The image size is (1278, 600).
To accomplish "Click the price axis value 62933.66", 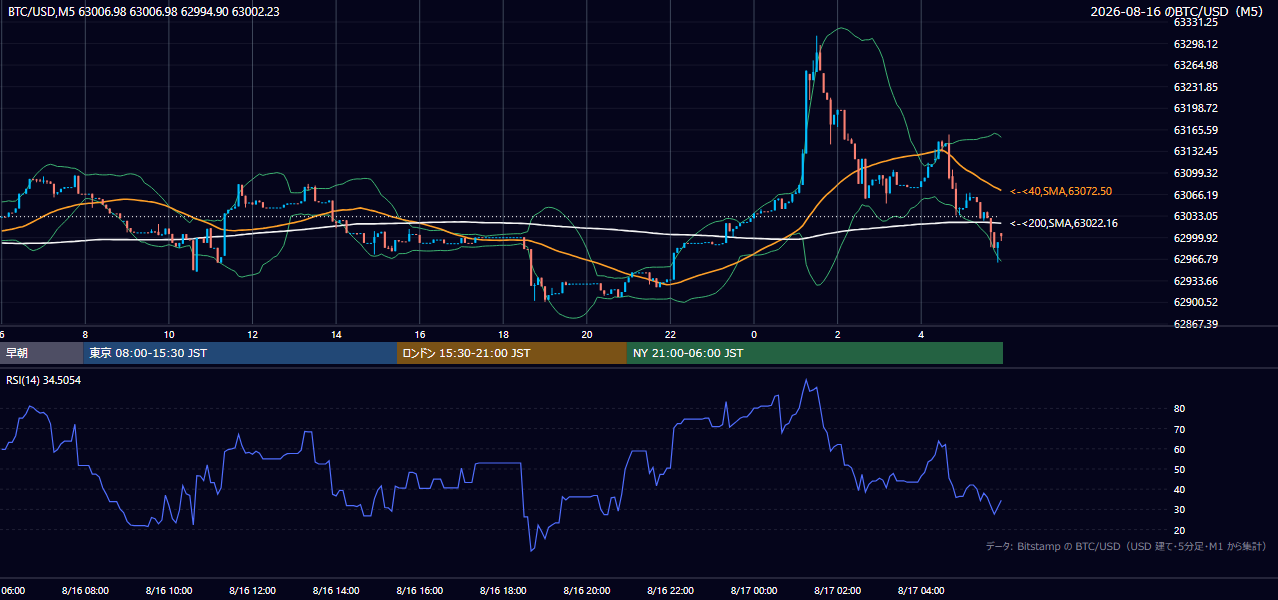I will tap(1195, 281).
